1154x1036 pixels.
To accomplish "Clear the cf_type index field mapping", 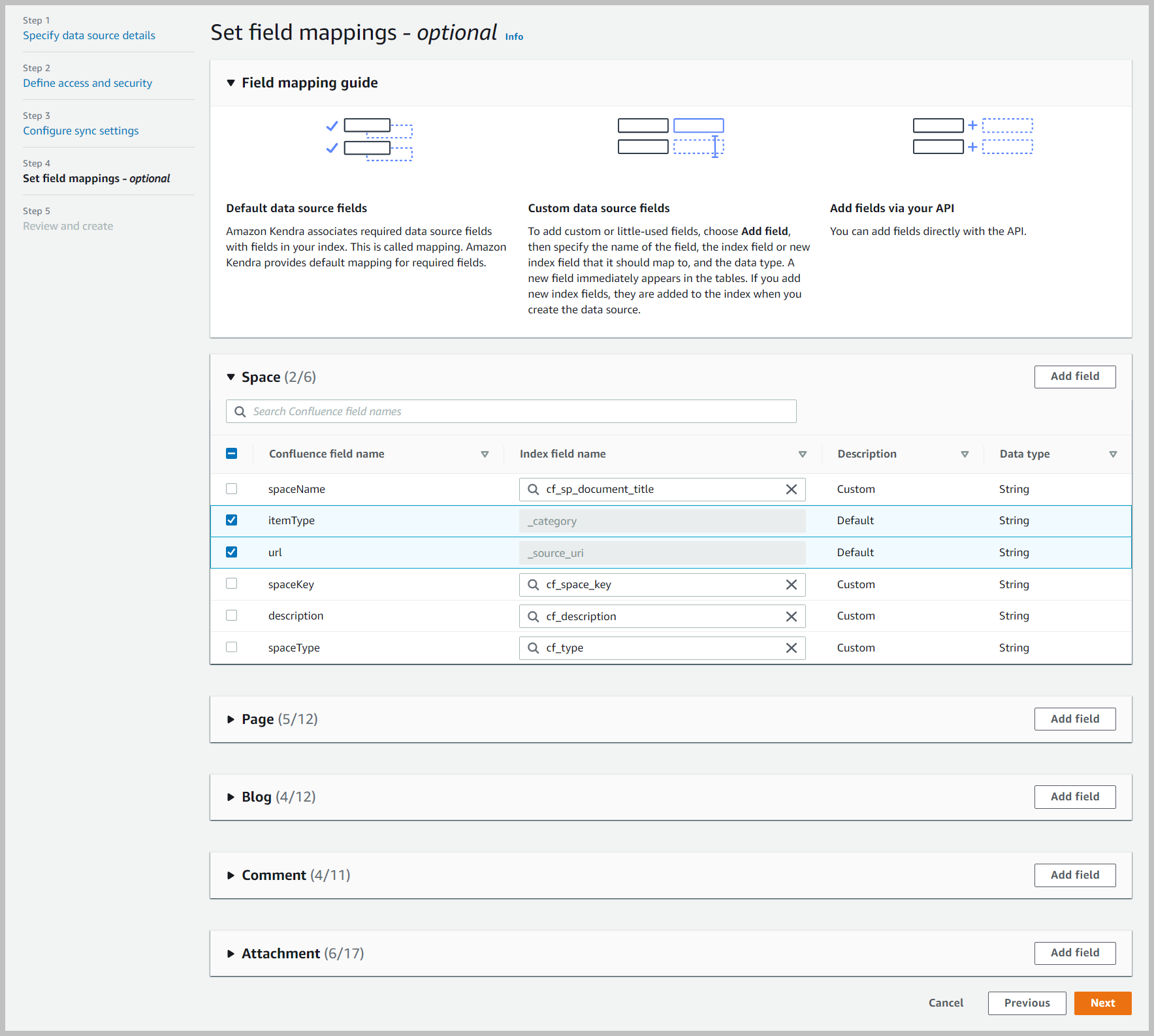I will (x=792, y=648).
